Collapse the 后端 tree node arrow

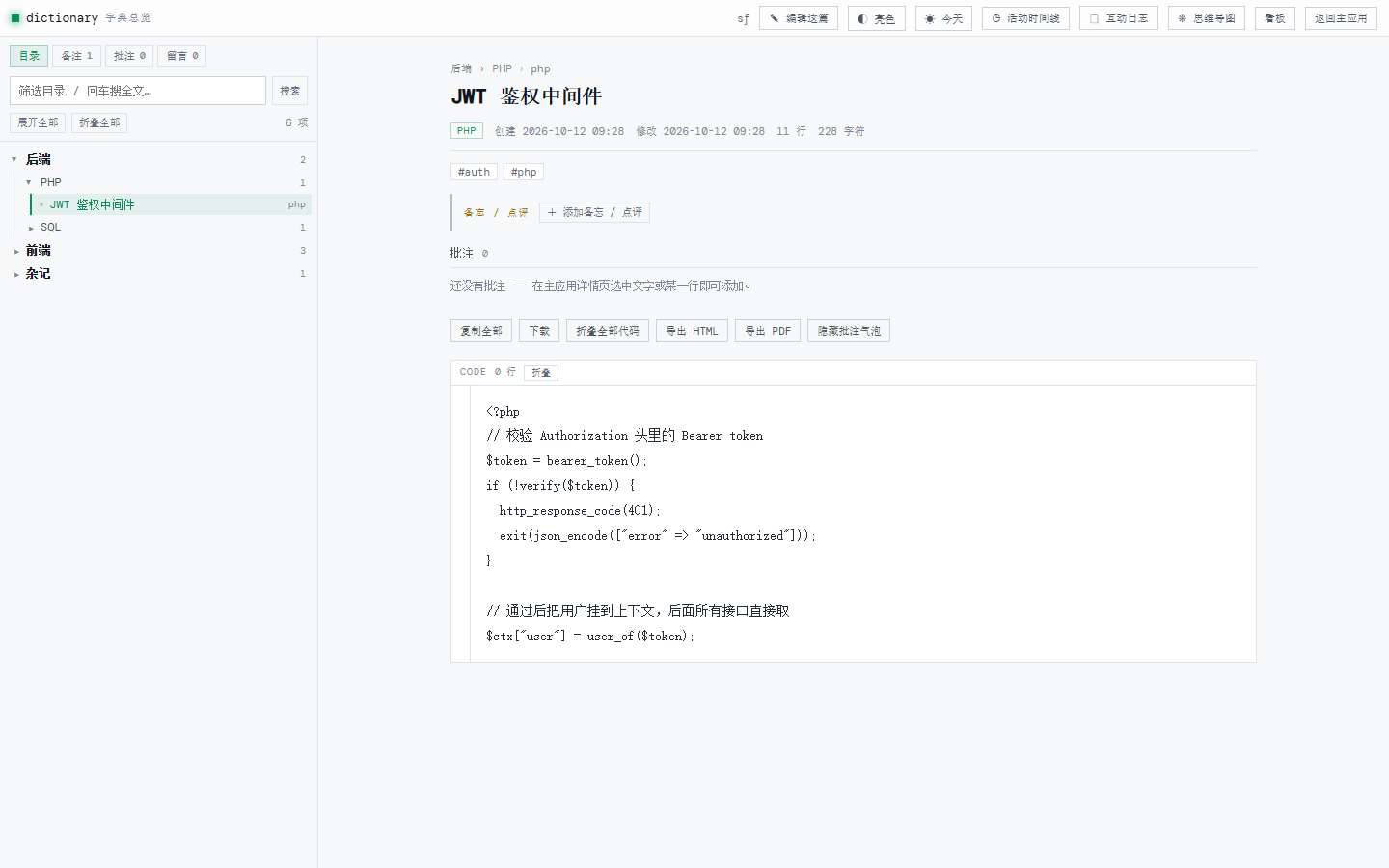[x=14, y=159]
